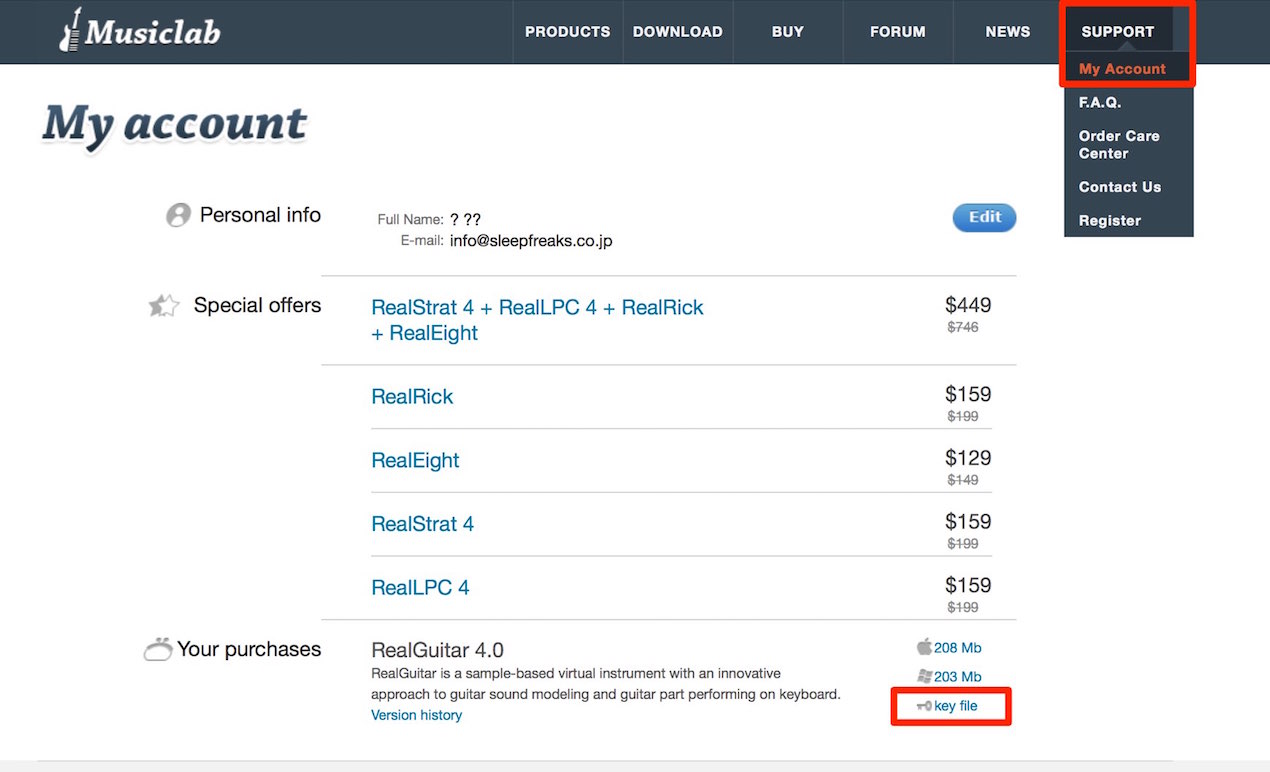Open the NEWS section
1270x772 pixels.
pos(1008,32)
